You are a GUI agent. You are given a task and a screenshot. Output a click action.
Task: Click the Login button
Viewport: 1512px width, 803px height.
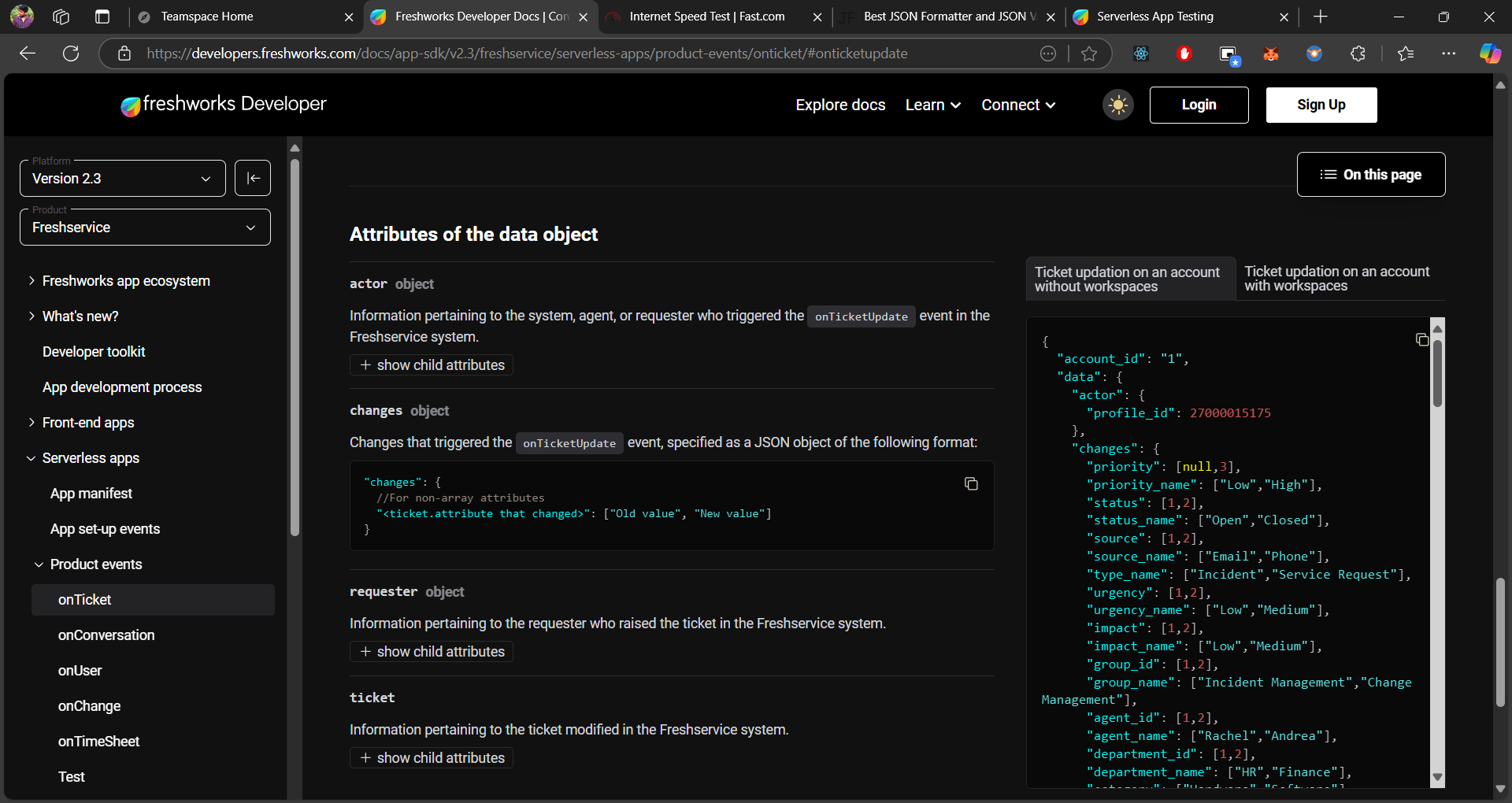pos(1199,105)
